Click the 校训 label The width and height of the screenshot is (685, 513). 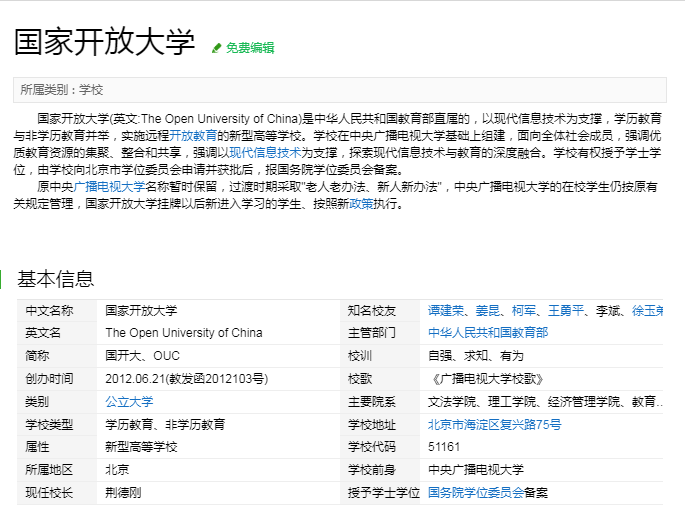[x=360, y=356]
